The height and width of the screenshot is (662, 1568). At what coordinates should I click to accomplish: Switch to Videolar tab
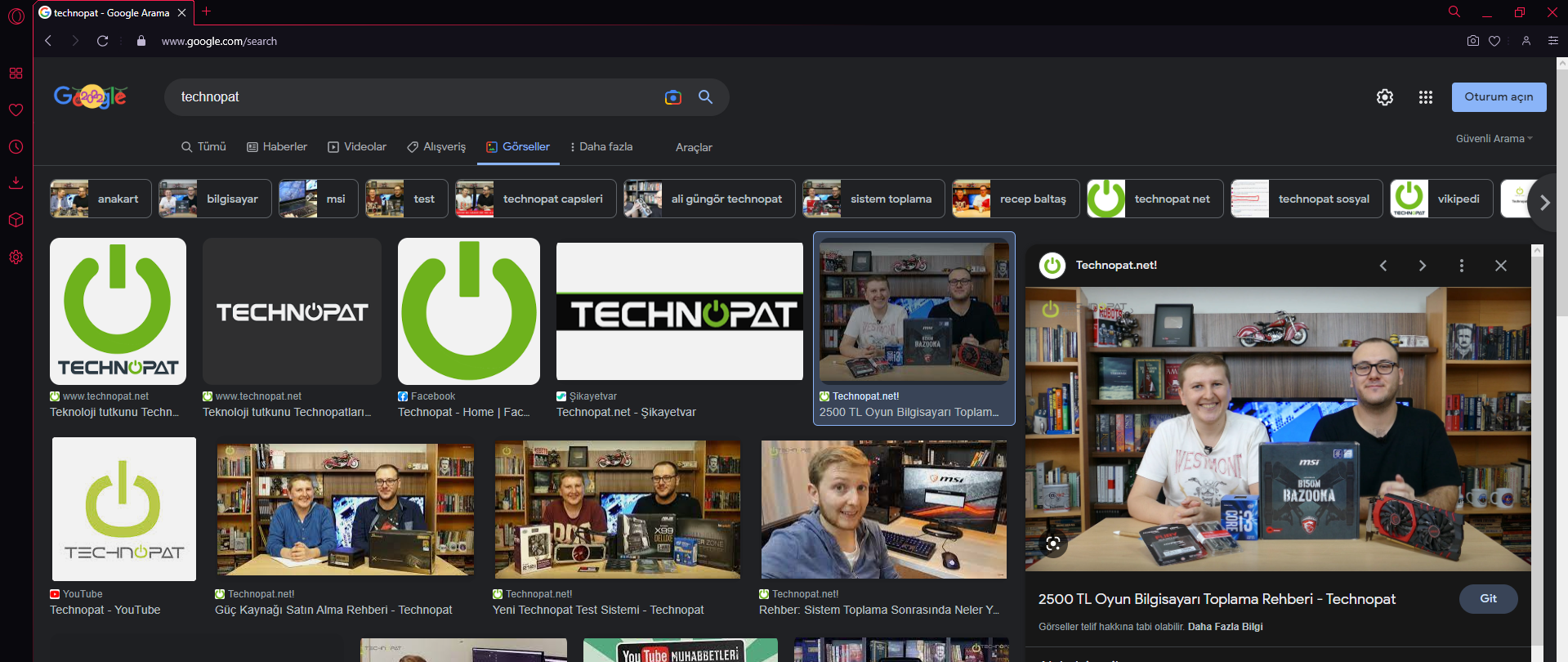(357, 147)
